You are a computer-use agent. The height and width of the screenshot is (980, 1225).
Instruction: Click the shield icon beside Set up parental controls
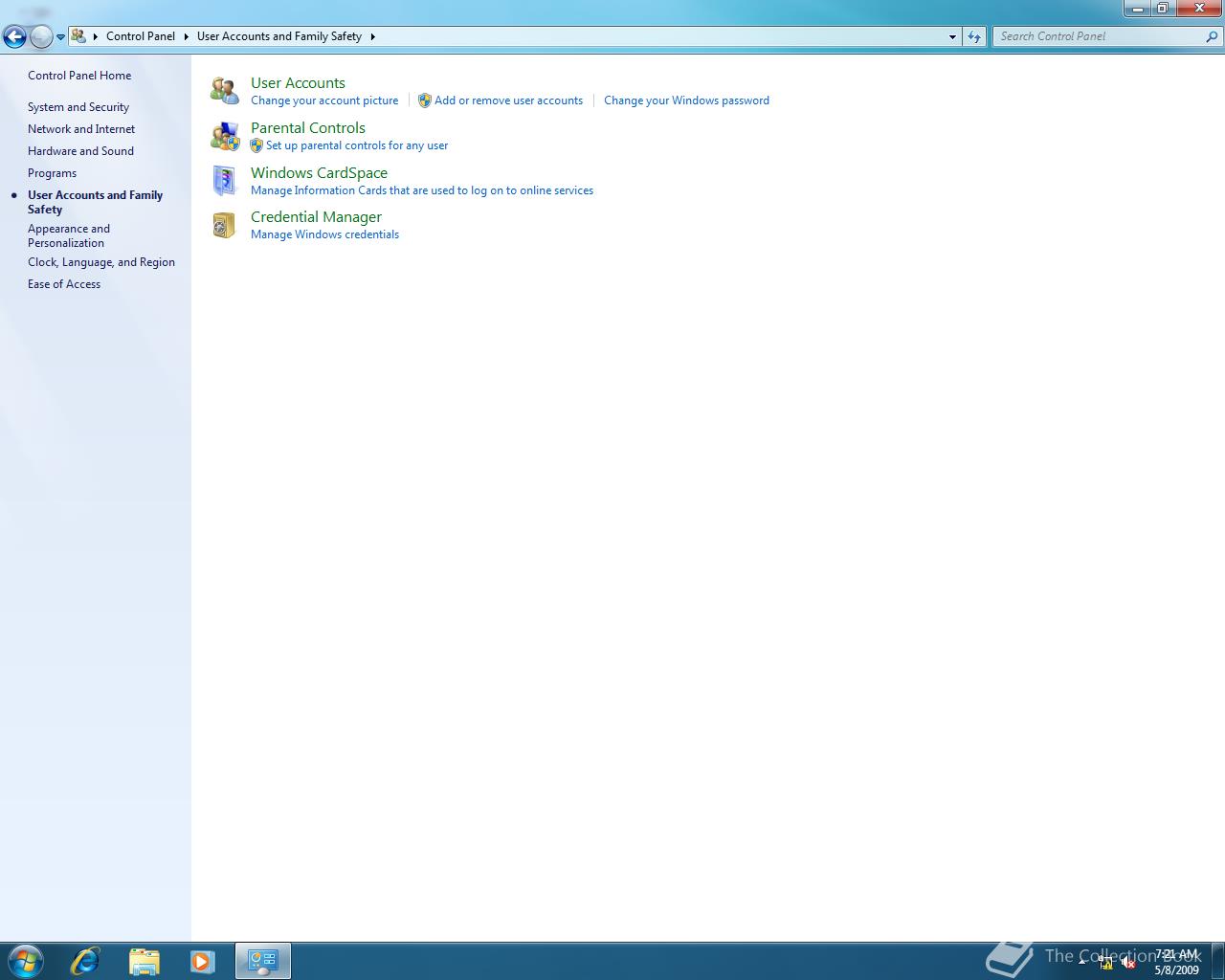click(256, 145)
